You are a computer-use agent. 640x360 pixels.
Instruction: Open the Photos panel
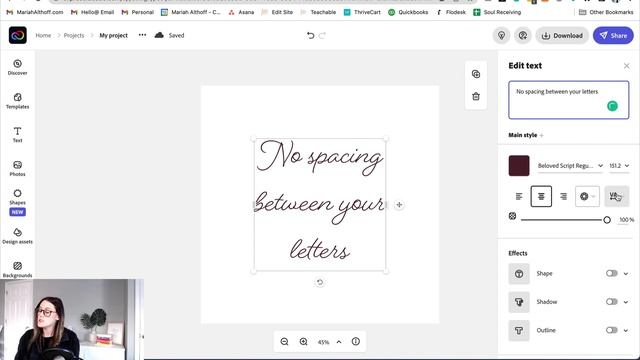click(18, 168)
